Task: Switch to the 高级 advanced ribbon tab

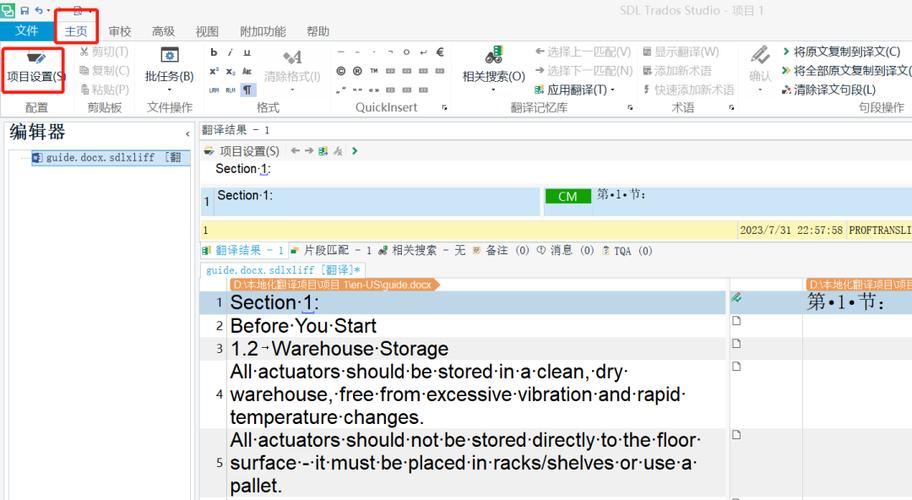Action: (163, 31)
